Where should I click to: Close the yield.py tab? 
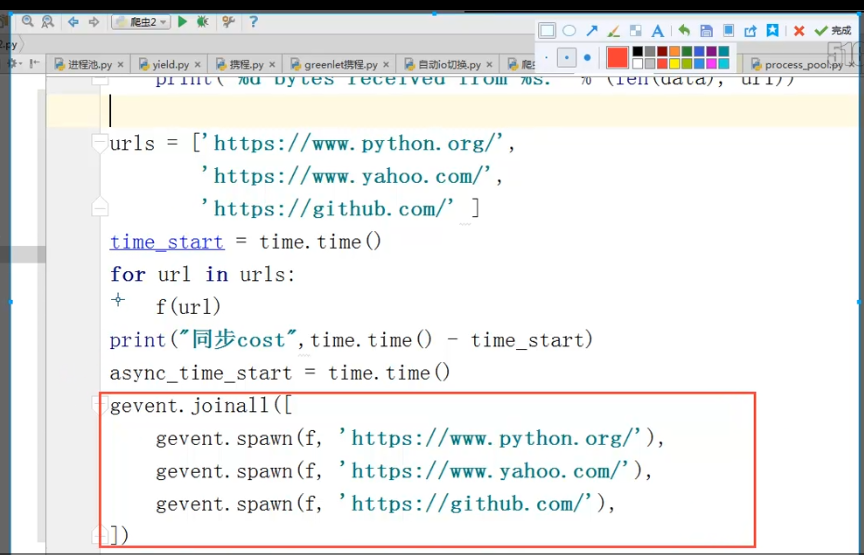coord(197,64)
